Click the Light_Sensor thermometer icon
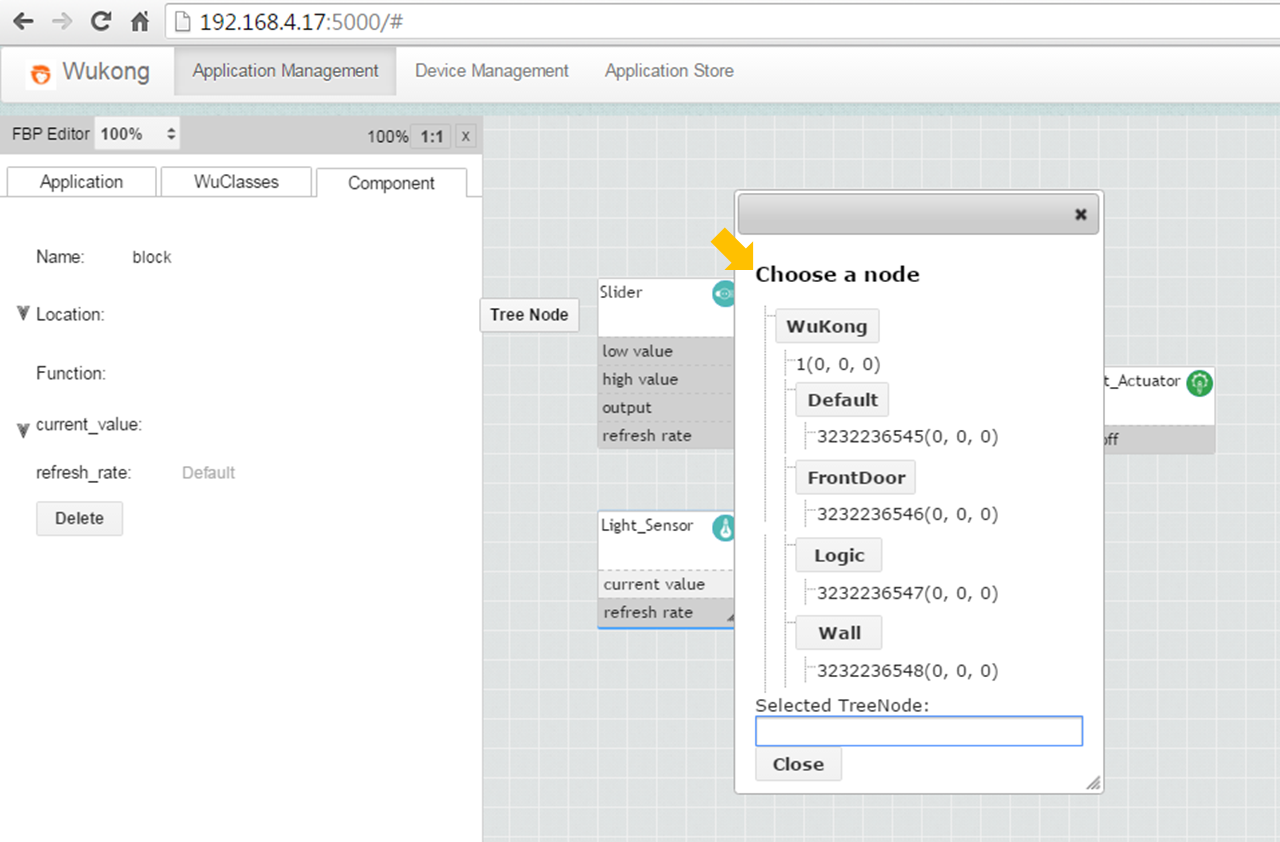Viewport: 1280px width, 842px height. pyautogui.click(x=723, y=528)
